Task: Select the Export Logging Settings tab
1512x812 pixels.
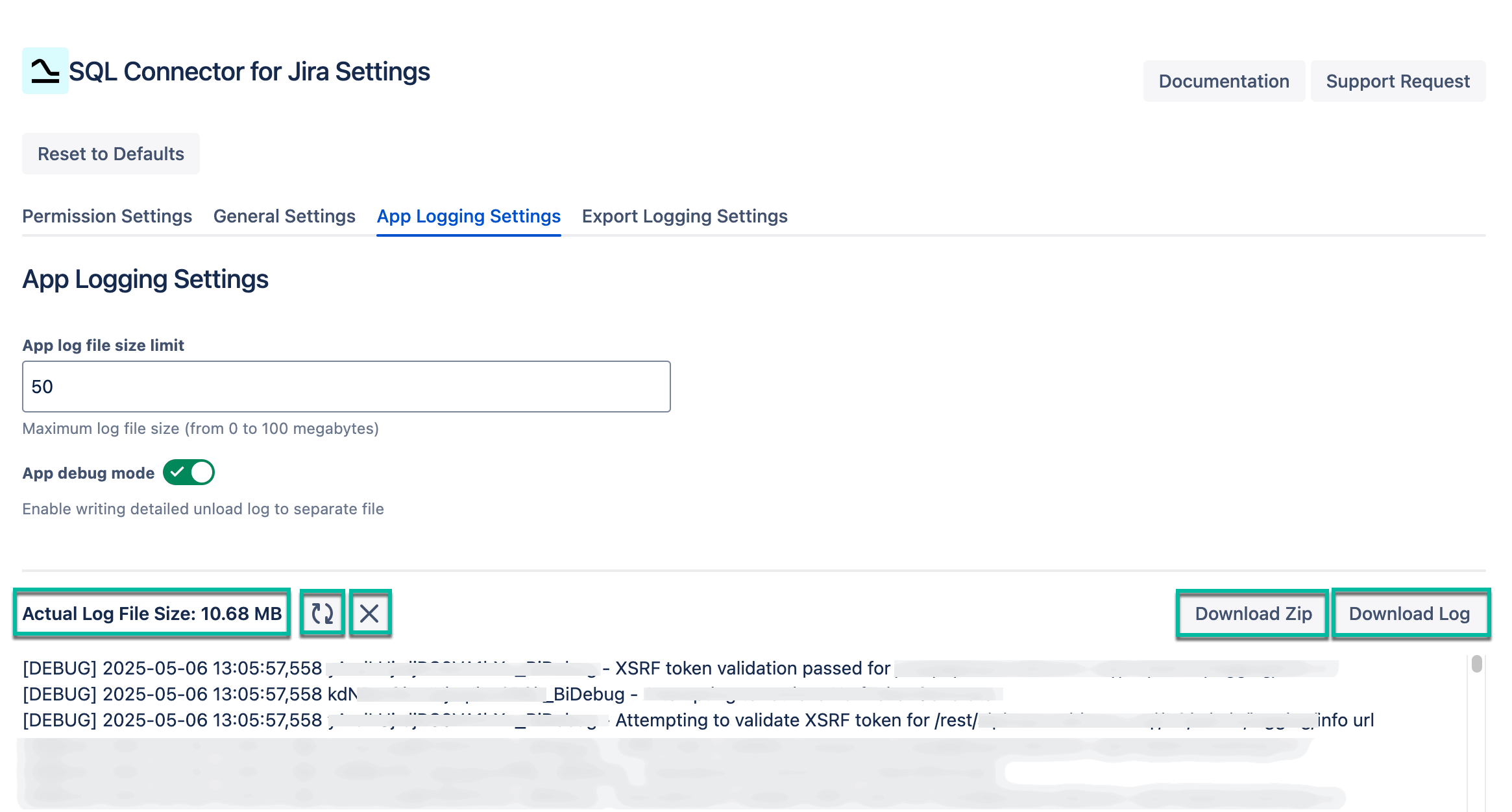Action: tap(685, 216)
